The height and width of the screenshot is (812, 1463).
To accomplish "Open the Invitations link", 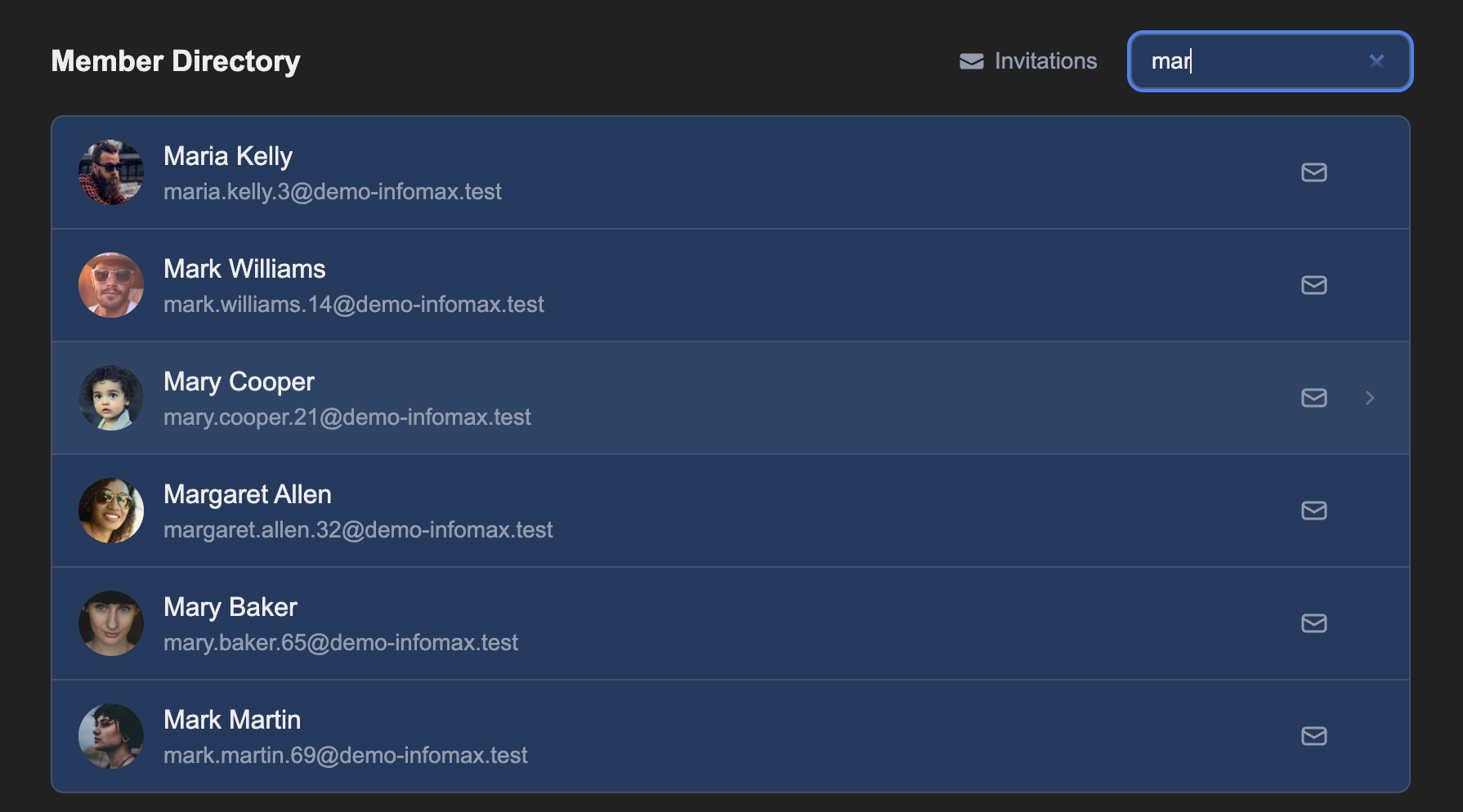I will click(x=1028, y=61).
